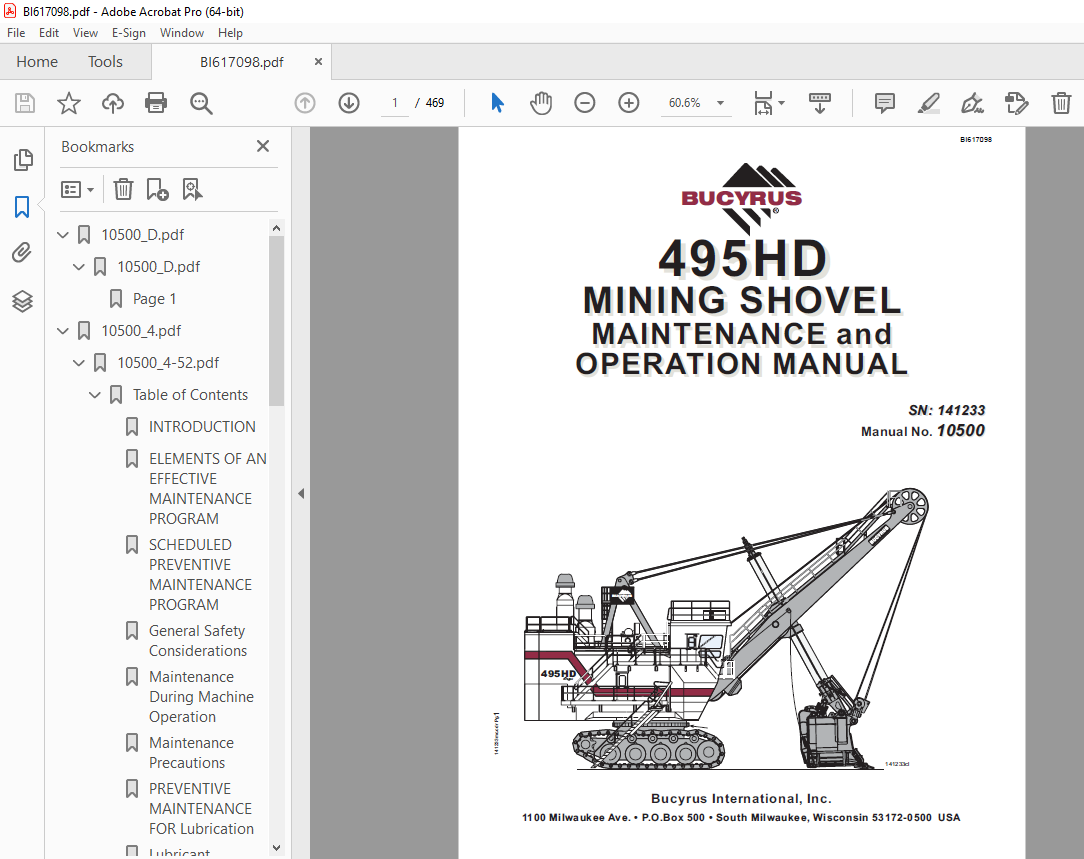1084x859 pixels.
Task: Go to previous page arrow
Action: pos(305,103)
